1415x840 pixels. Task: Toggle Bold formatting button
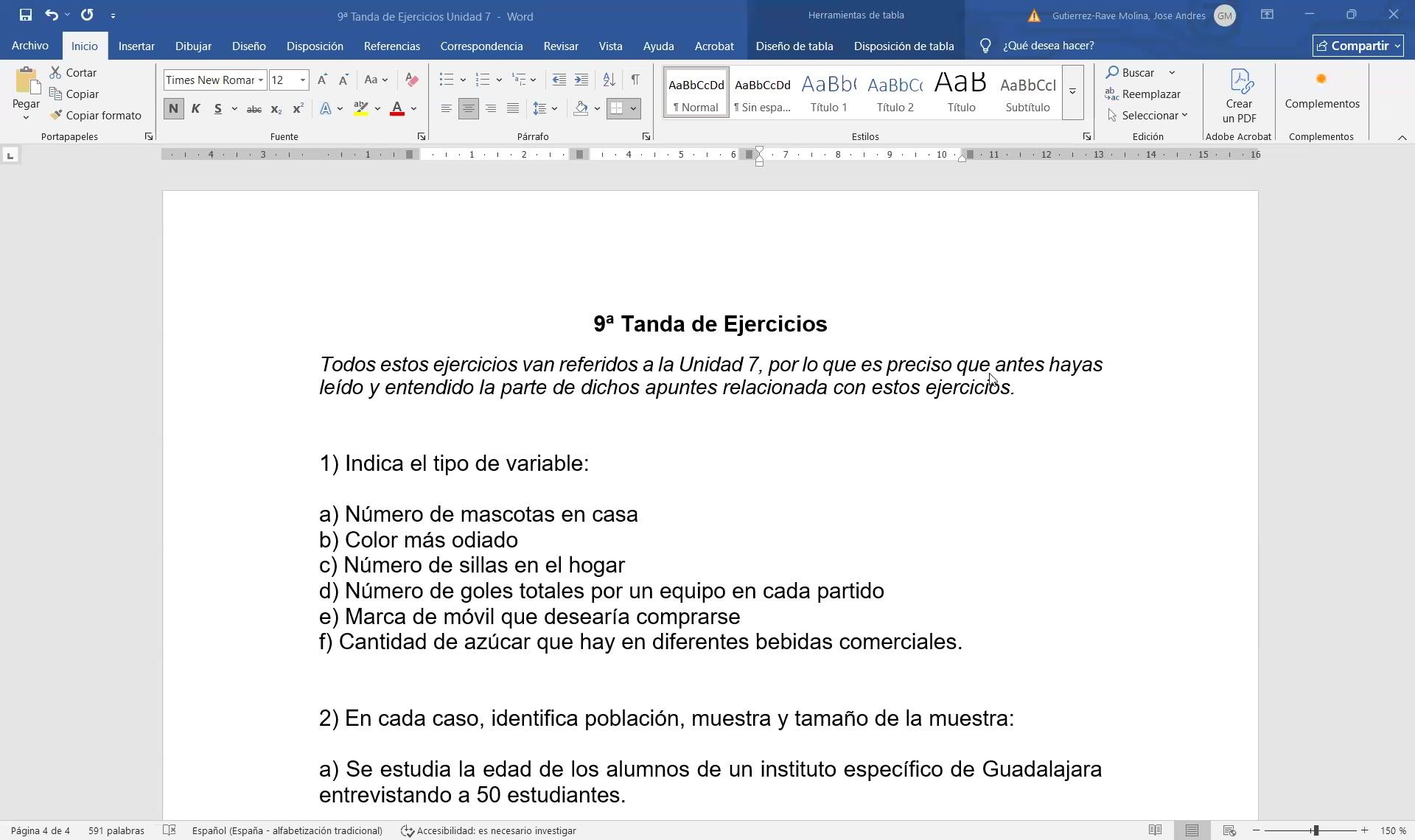173,109
